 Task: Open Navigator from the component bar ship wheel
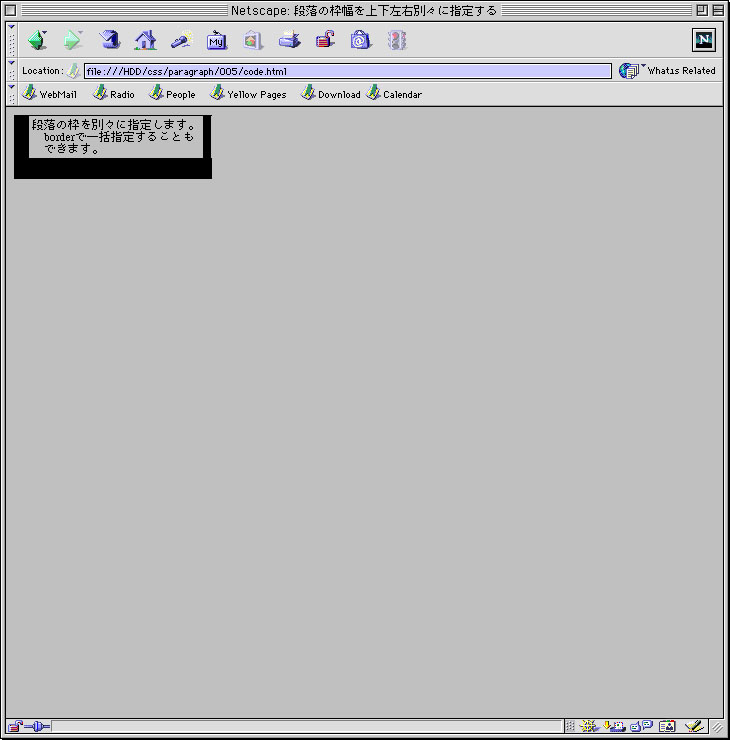coord(588,726)
